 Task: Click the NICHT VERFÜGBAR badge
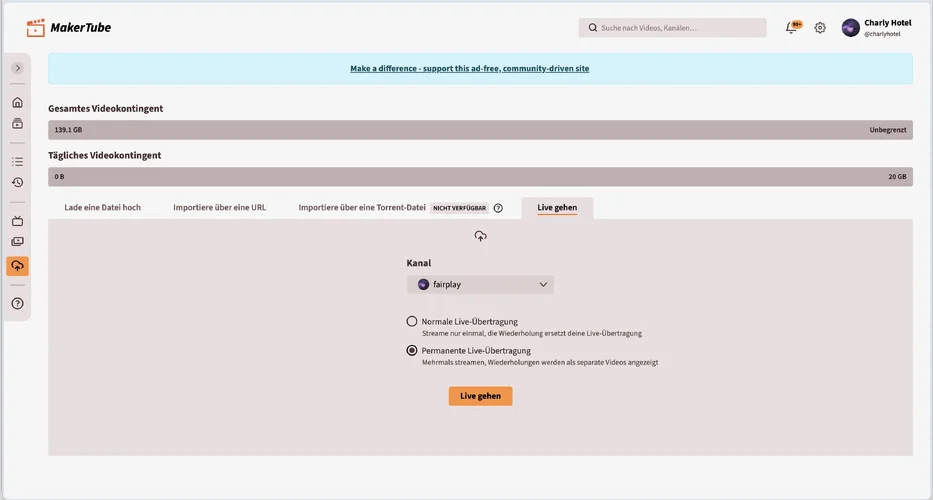point(459,208)
